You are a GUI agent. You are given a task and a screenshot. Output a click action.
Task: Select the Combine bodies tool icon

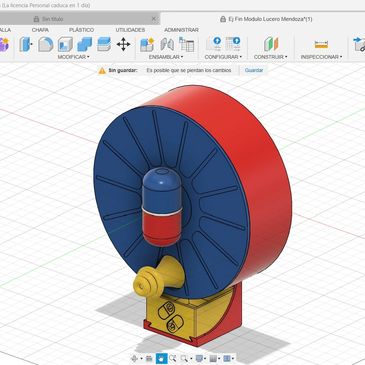coord(84,44)
